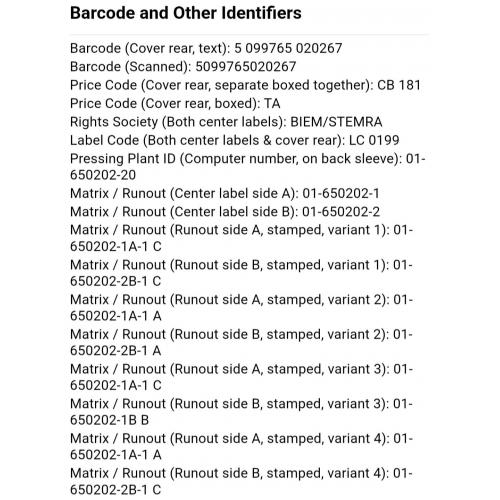
Task: Click the scanned barcode 5099765020267
Action: tap(246, 67)
